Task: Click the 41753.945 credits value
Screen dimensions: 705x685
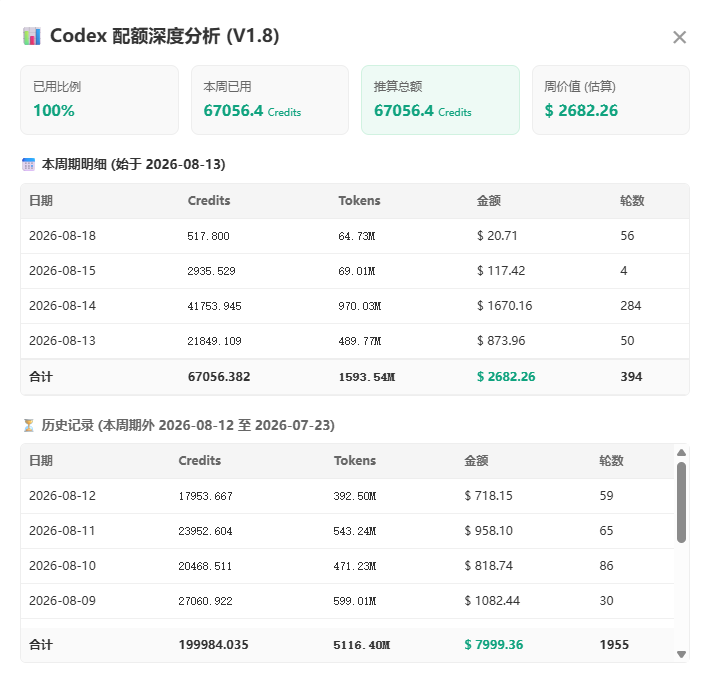Action: (214, 307)
